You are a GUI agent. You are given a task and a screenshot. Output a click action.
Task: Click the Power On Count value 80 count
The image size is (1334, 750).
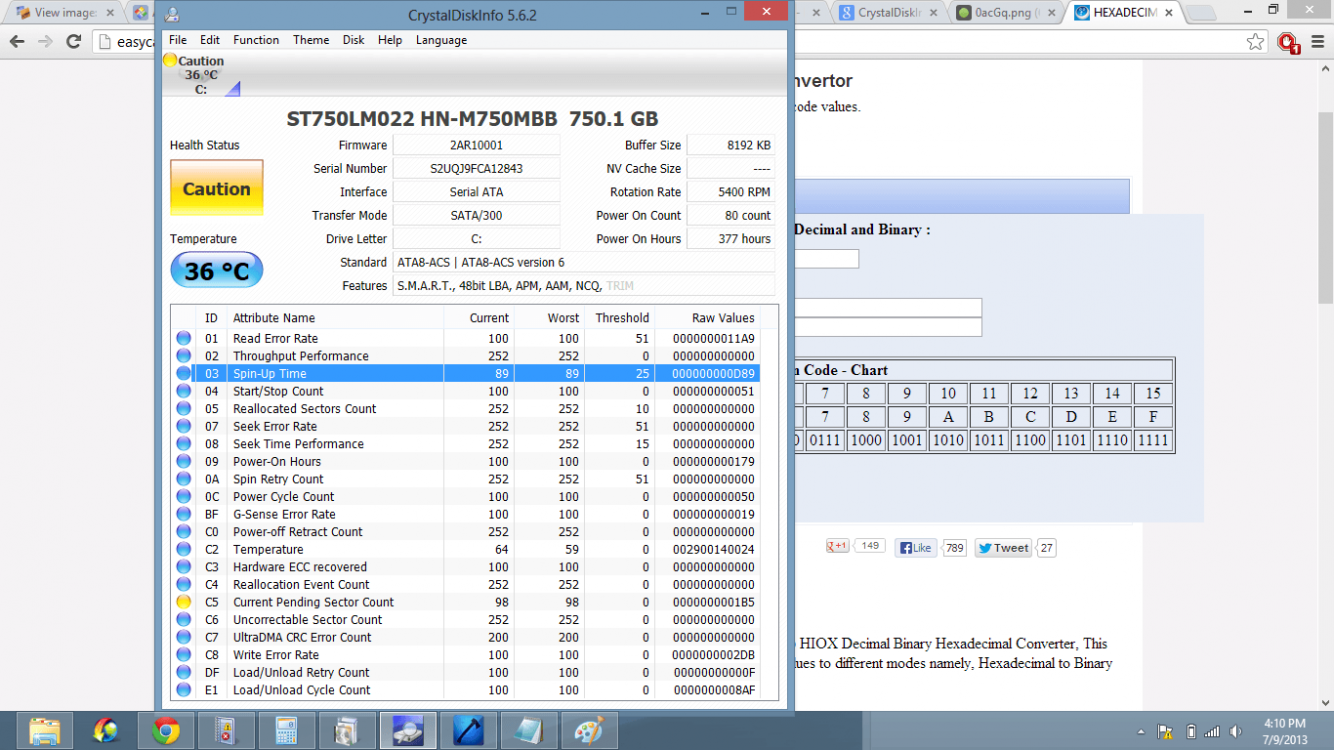click(731, 215)
